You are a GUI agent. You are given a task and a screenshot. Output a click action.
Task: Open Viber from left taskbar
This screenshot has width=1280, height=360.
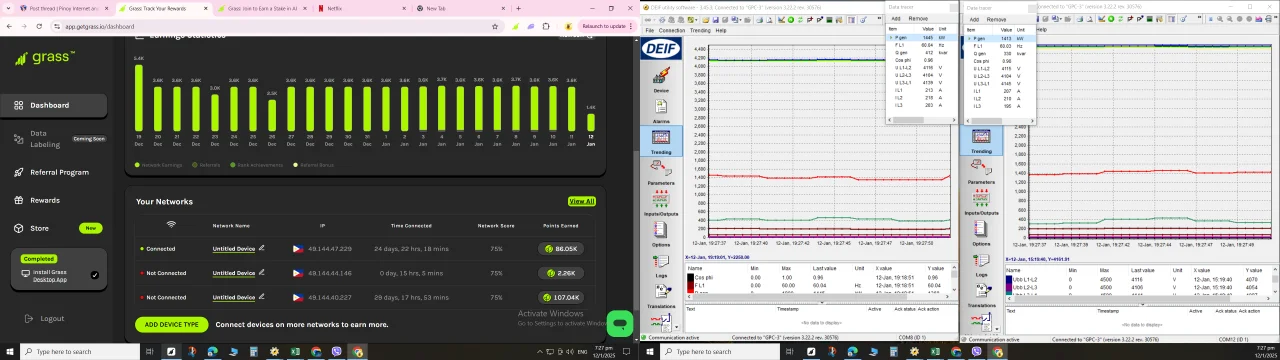tap(337, 352)
